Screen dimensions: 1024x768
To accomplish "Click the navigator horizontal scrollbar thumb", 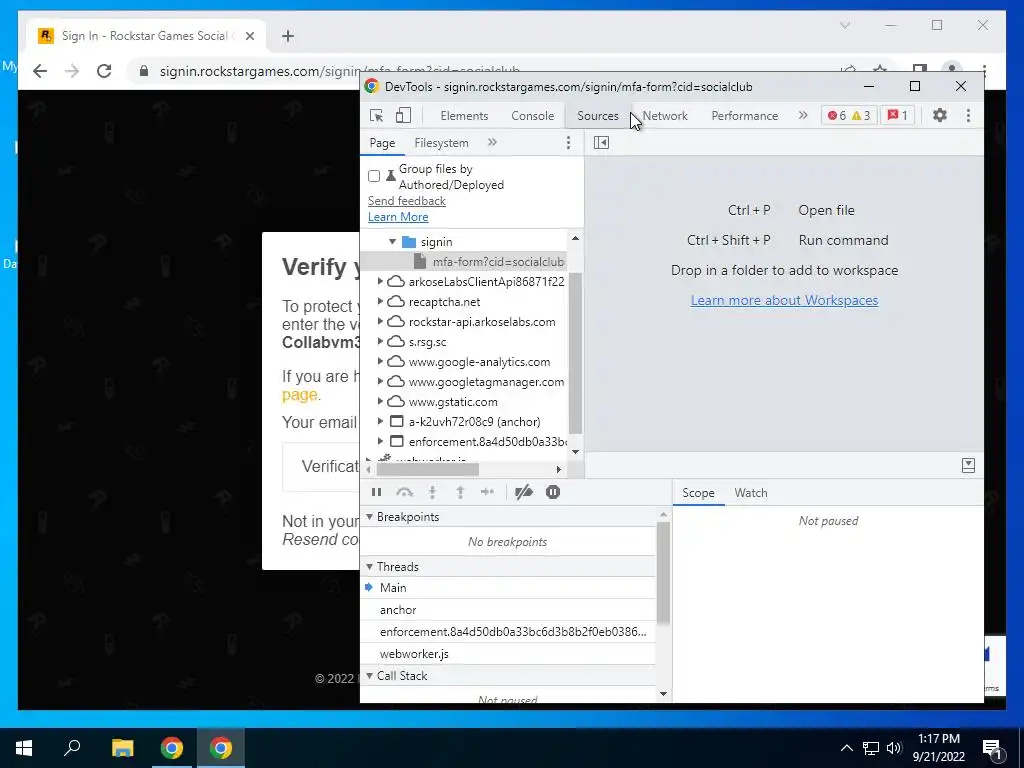I will coord(428,469).
